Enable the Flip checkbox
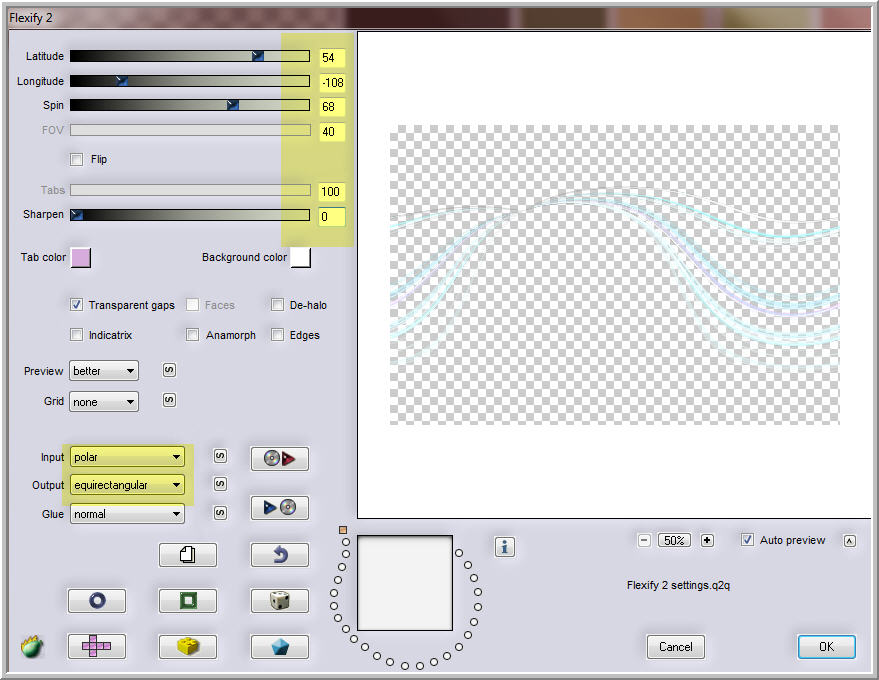Image resolution: width=879 pixels, height=680 pixels. pyautogui.click(x=76, y=159)
